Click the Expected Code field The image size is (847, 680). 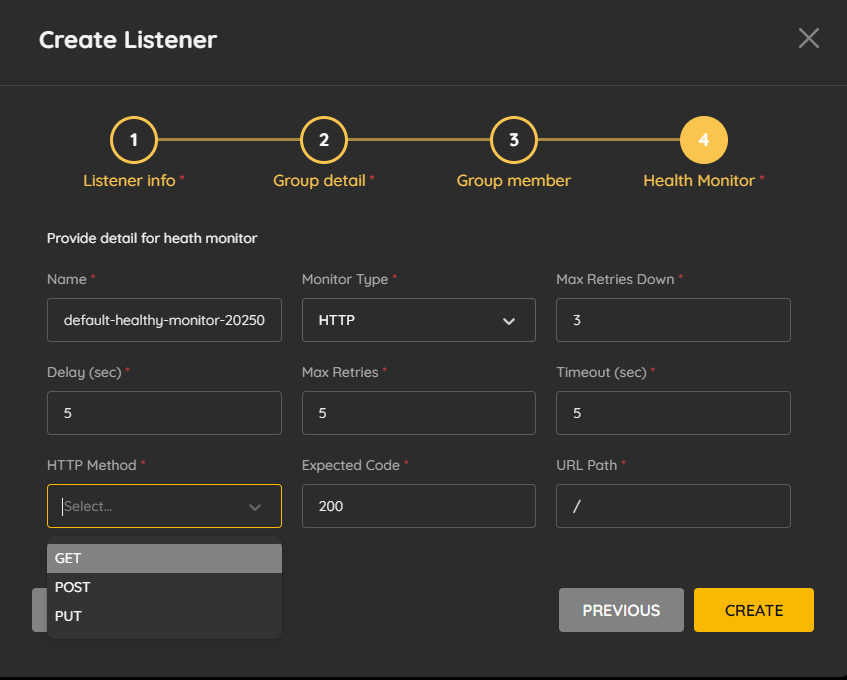(419, 506)
